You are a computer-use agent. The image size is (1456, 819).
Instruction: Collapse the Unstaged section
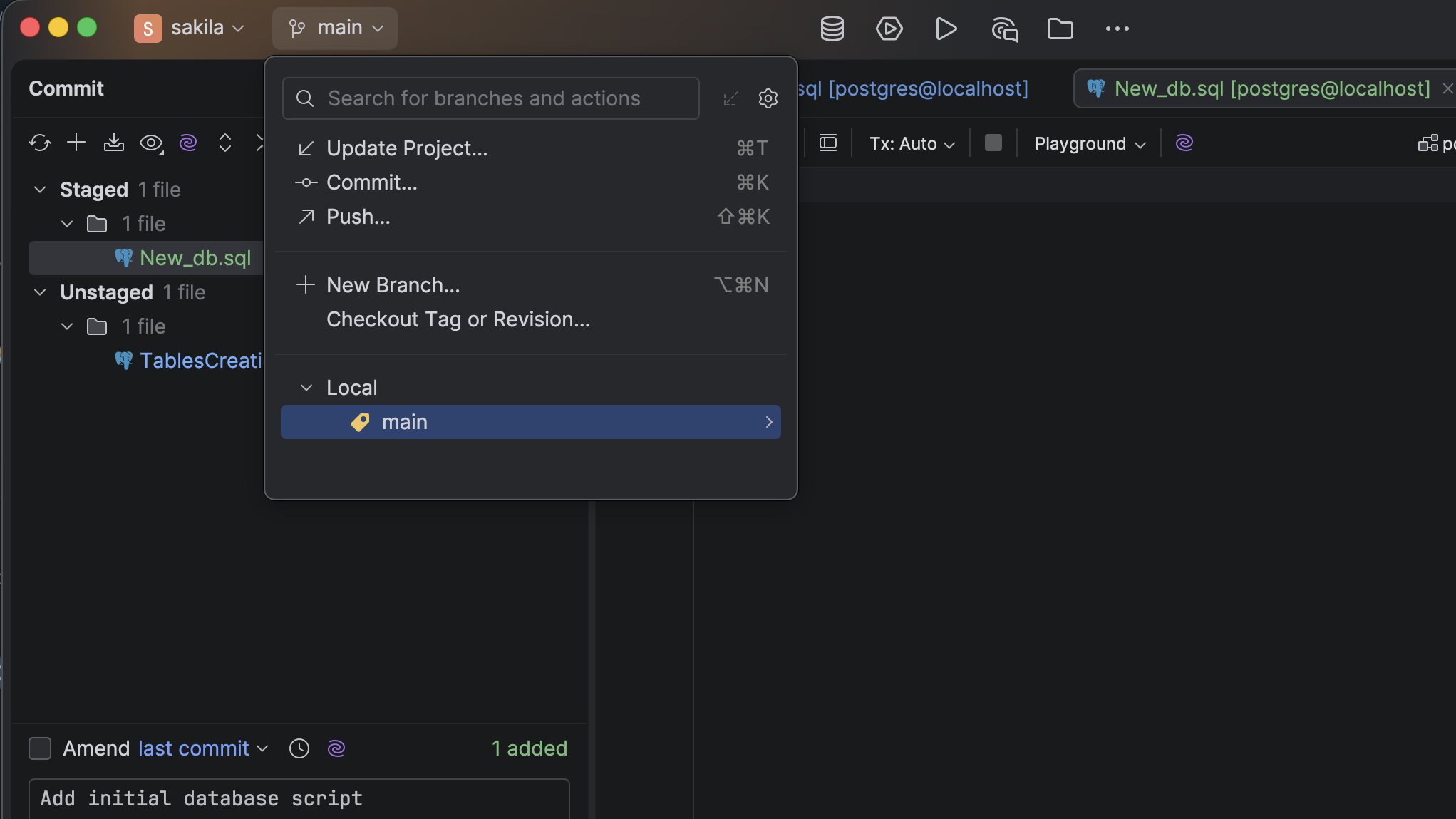pos(40,292)
